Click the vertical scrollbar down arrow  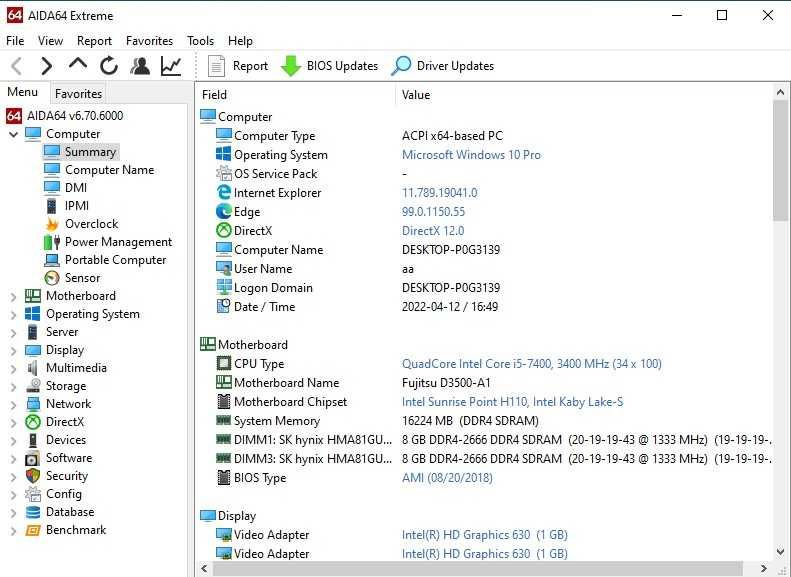780,551
